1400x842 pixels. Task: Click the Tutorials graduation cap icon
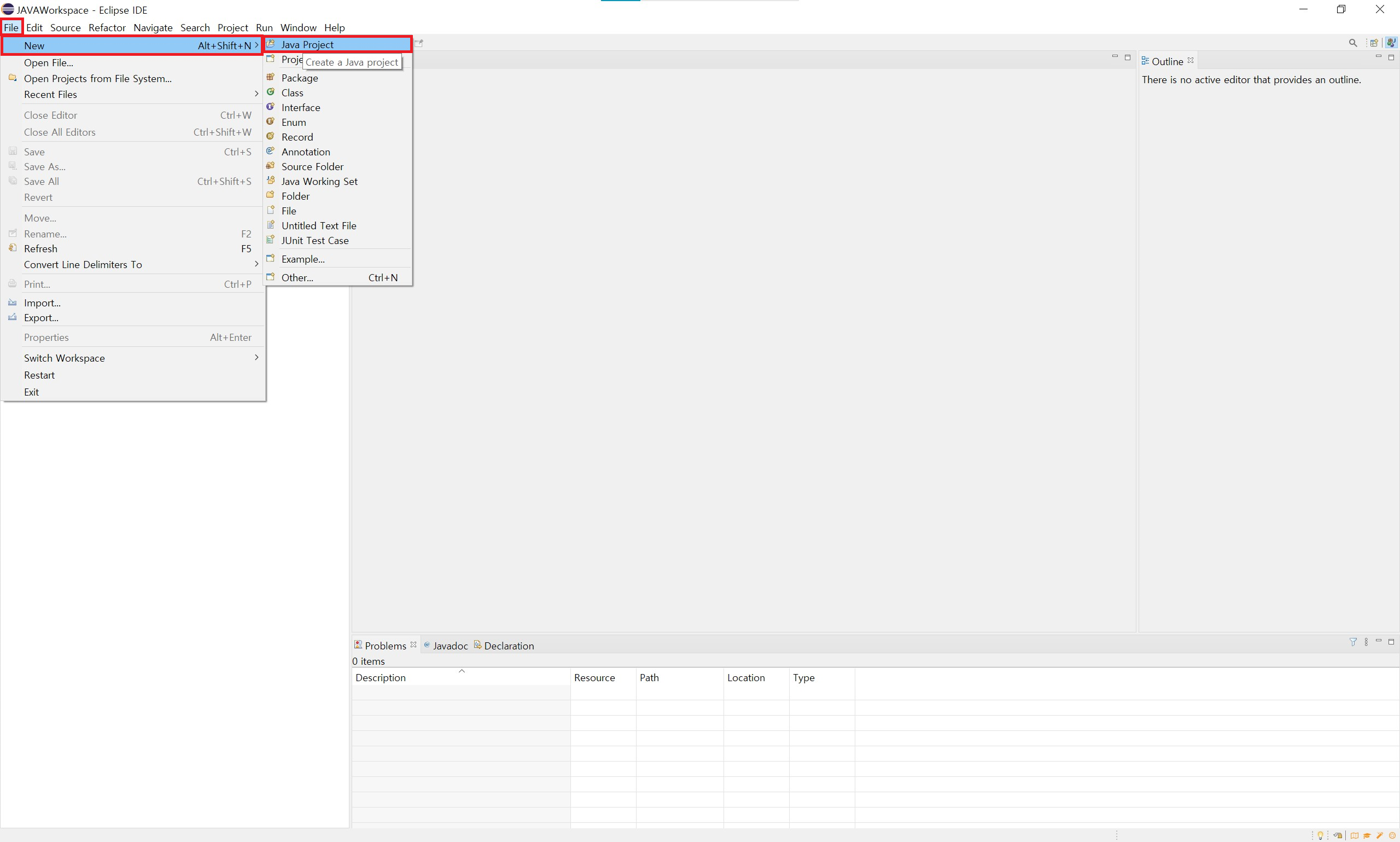coord(1367,835)
